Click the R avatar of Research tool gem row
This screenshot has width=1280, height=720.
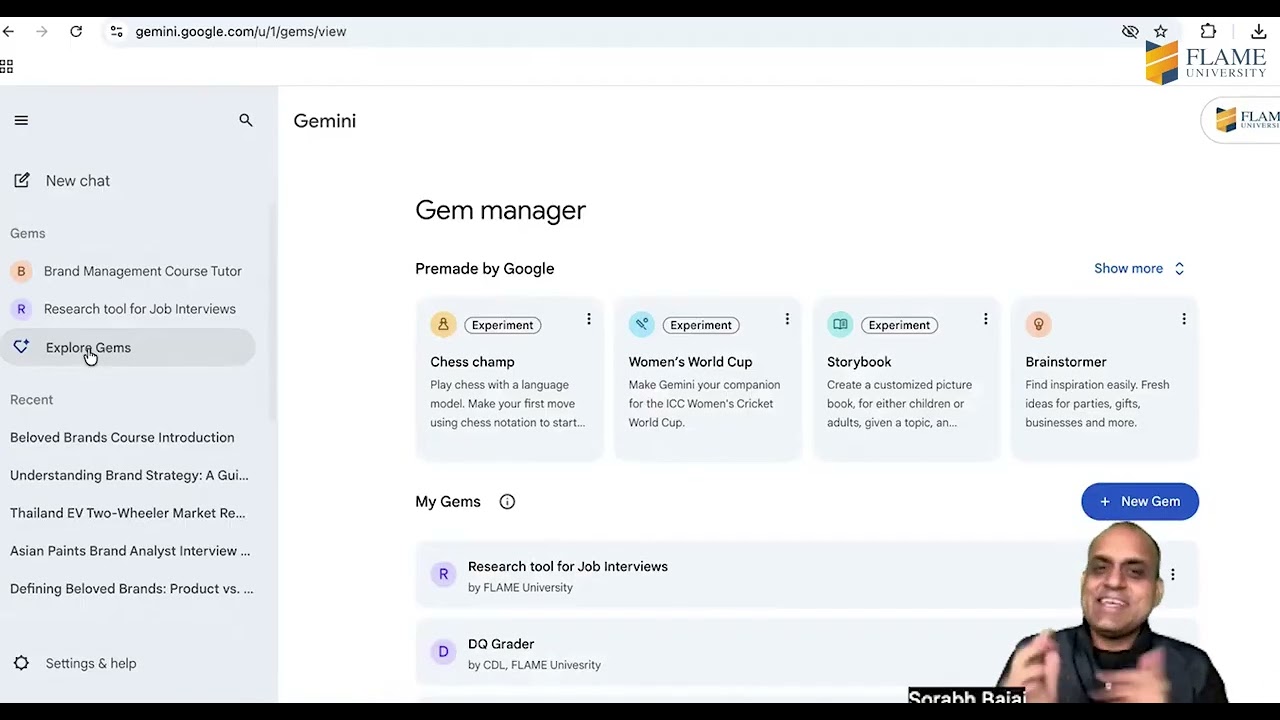click(443, 574)
